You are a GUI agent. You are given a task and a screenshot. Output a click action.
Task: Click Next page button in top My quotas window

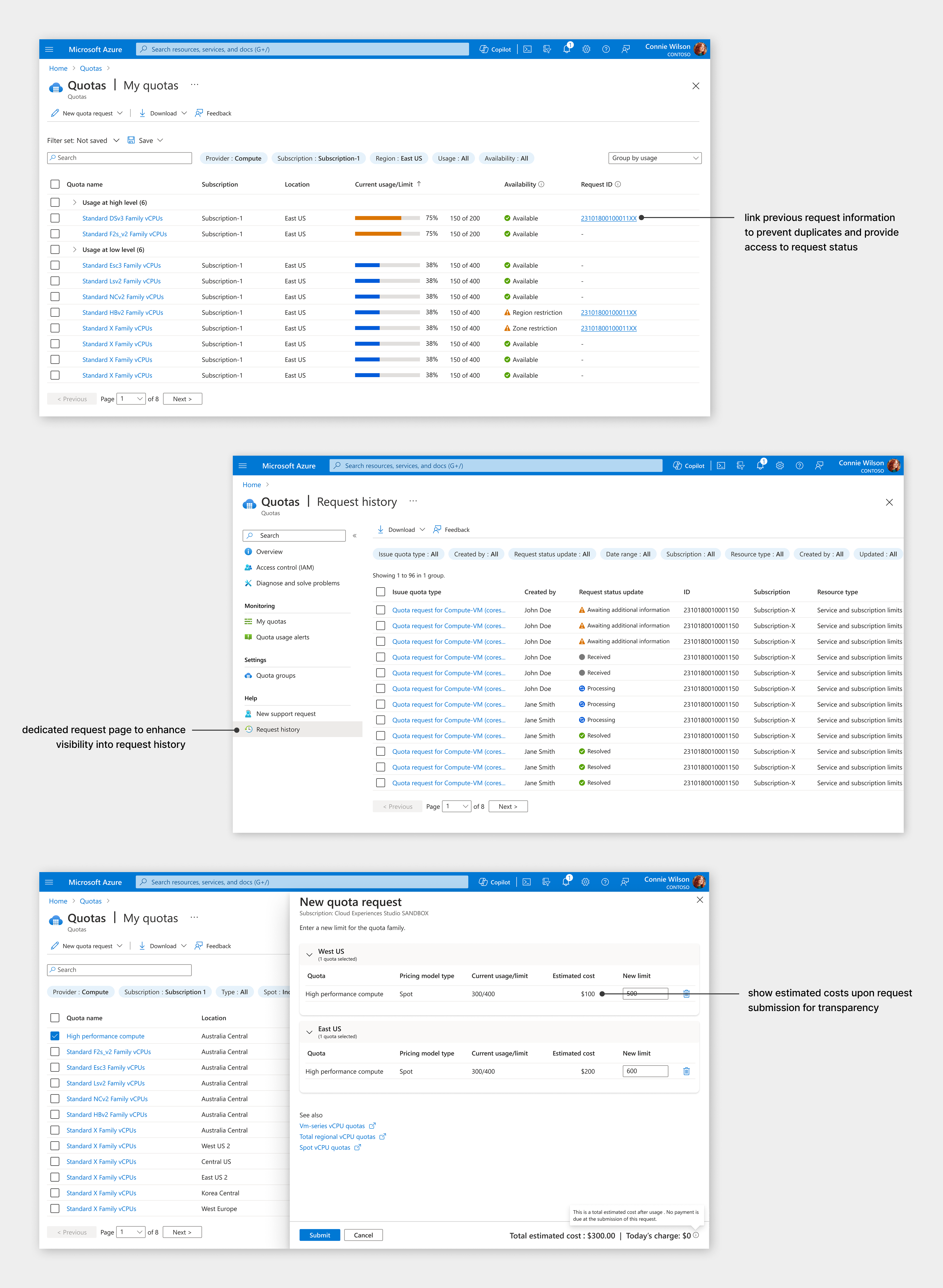click(183, 399)
